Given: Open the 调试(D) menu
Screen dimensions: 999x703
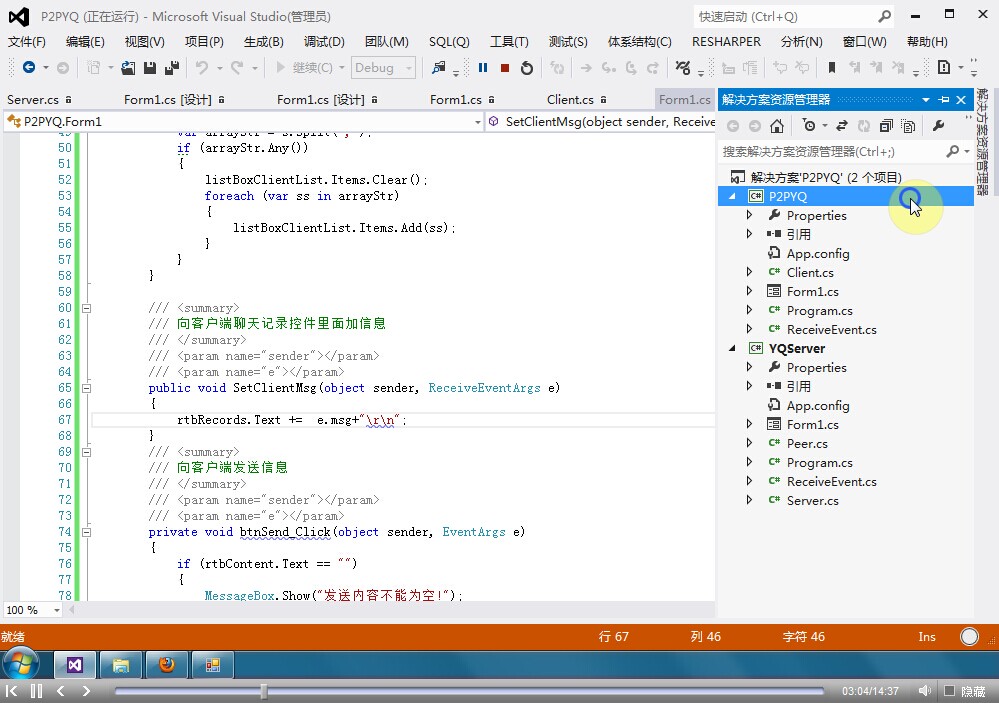Looking at the screenshot, I should [323, 42].
